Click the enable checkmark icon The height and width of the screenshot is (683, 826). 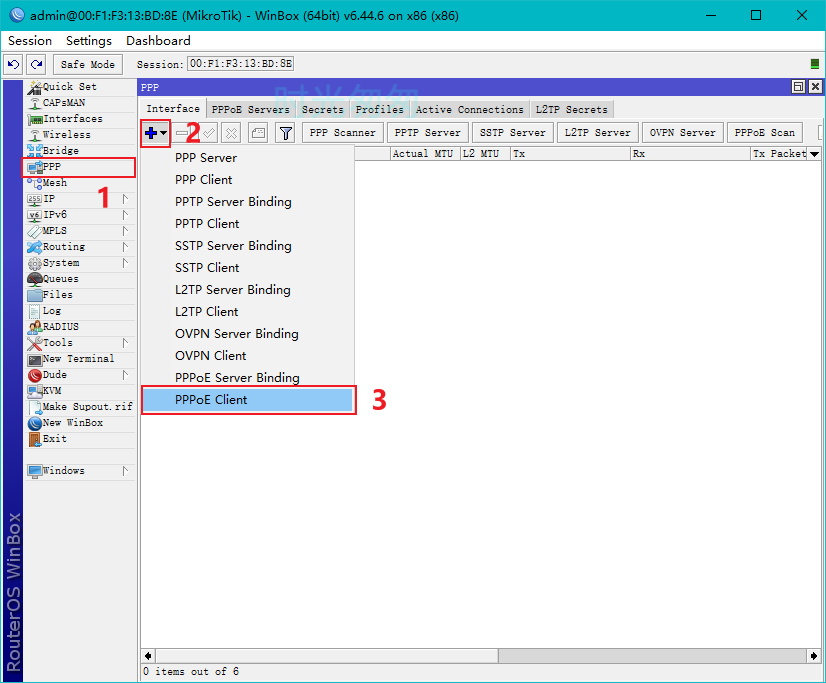pos(209,133)
